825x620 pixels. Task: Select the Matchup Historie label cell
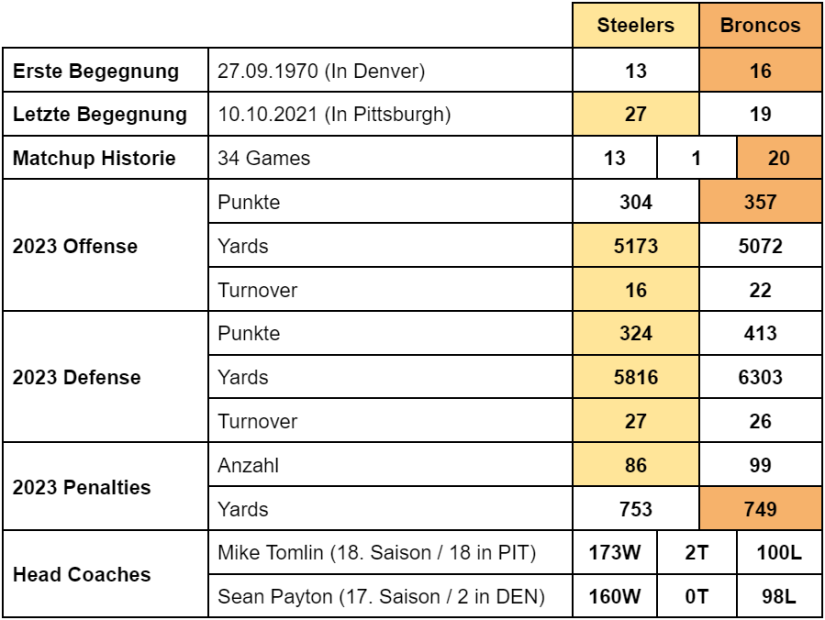tap(105, 158)
